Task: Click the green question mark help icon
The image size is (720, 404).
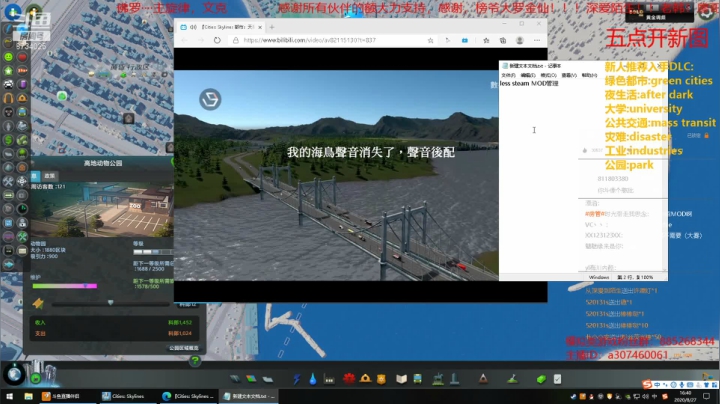Action: (195, 361)
